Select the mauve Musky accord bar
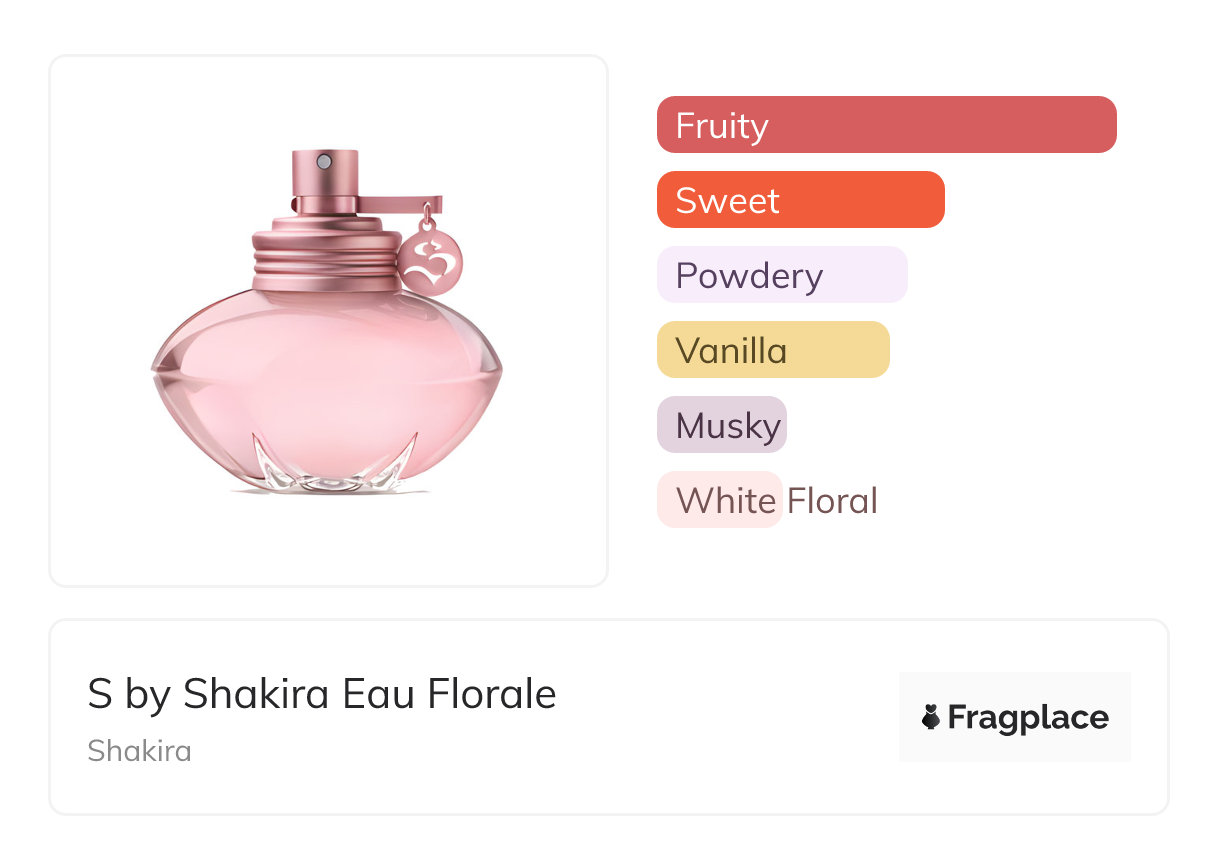The image size is (1218, 864). [x=721, y=425]
